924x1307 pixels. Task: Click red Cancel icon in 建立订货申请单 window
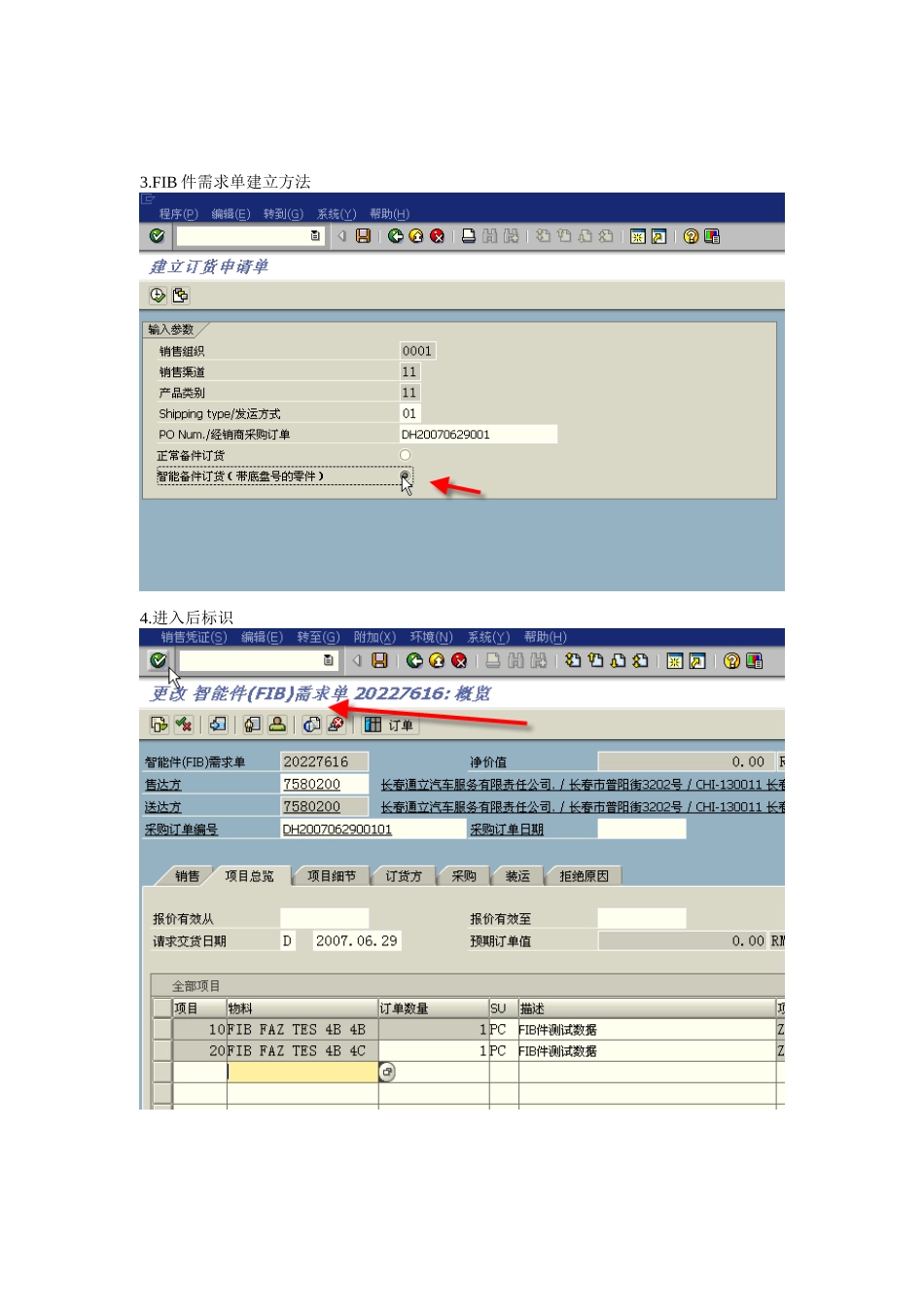[x=438, y=236]
